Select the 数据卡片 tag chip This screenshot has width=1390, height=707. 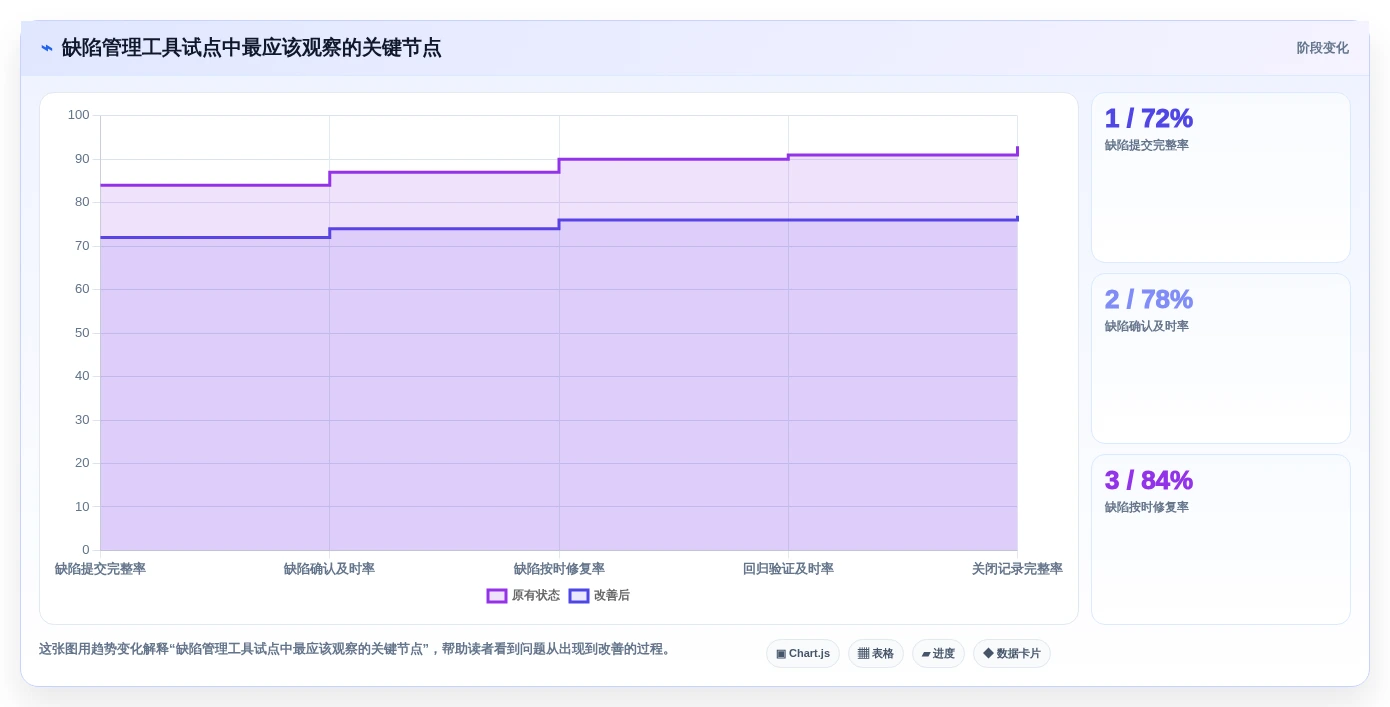pos(1012,654)
